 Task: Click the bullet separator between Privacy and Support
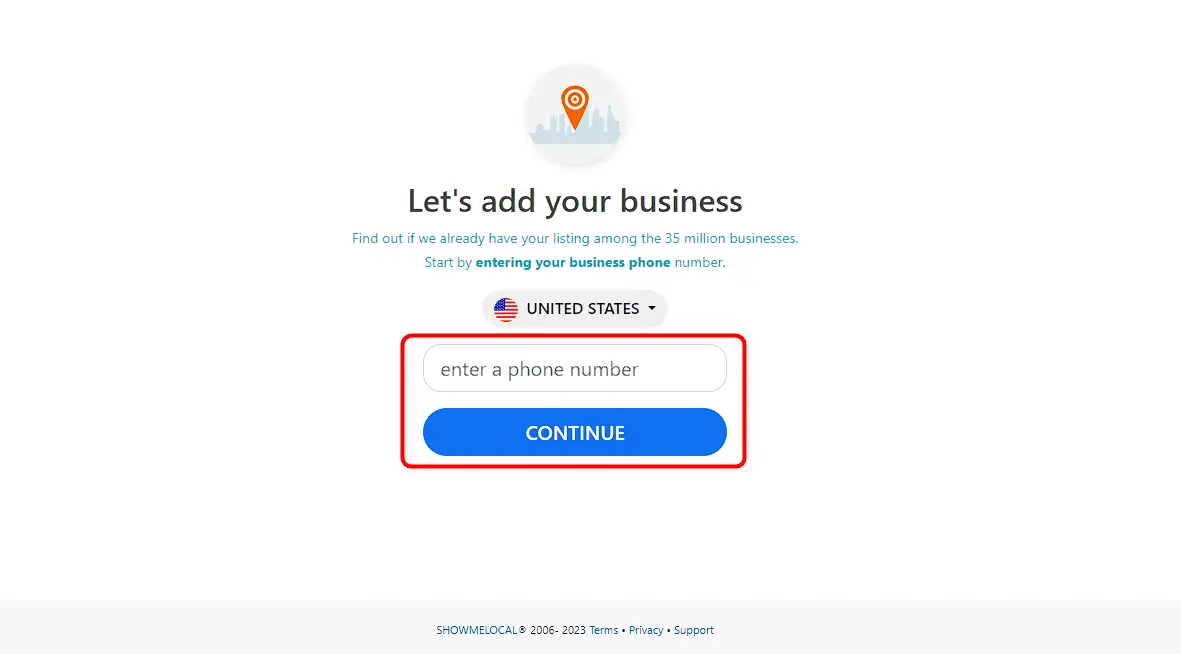(669, 630)
